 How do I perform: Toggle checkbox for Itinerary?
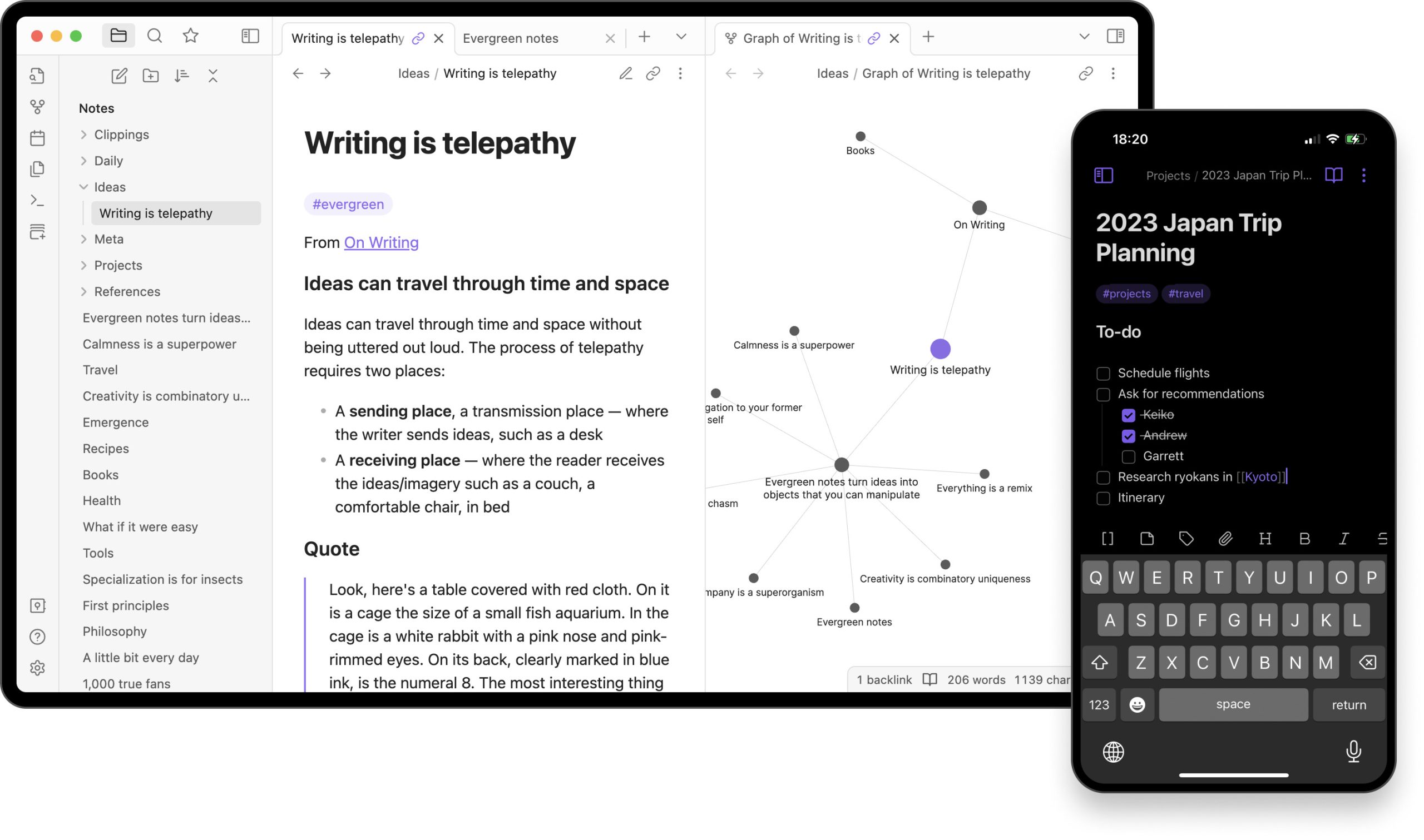click(x=1103, y=497)
